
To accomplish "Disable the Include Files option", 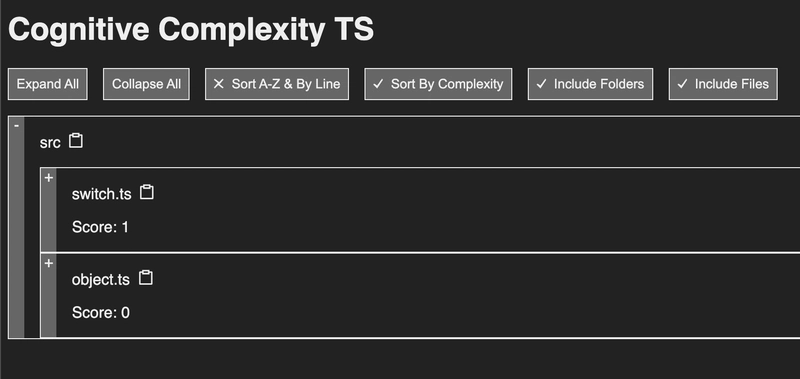I will click(x=723, y=84).
